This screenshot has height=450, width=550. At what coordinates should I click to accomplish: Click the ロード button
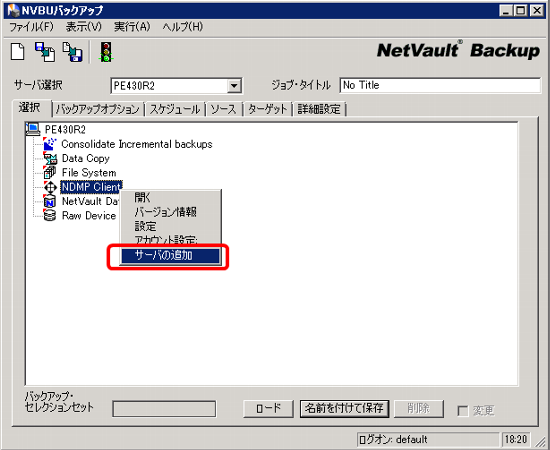tap(268, 408)
